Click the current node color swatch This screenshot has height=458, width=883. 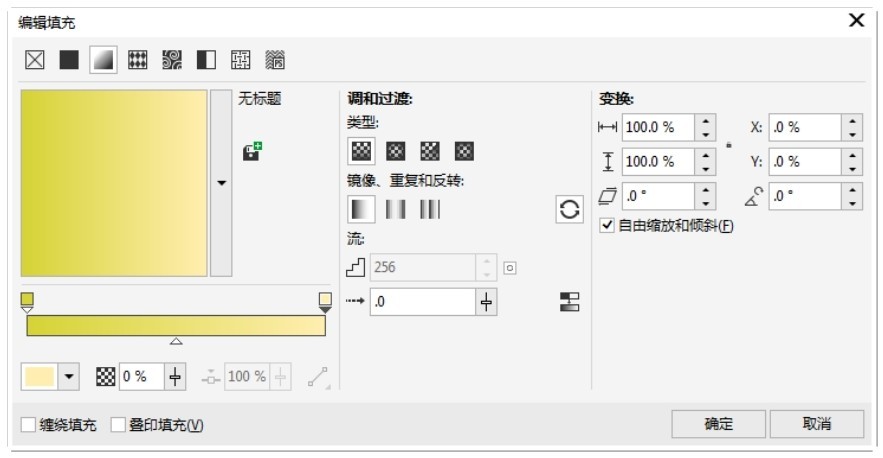[x=40, y=376]
